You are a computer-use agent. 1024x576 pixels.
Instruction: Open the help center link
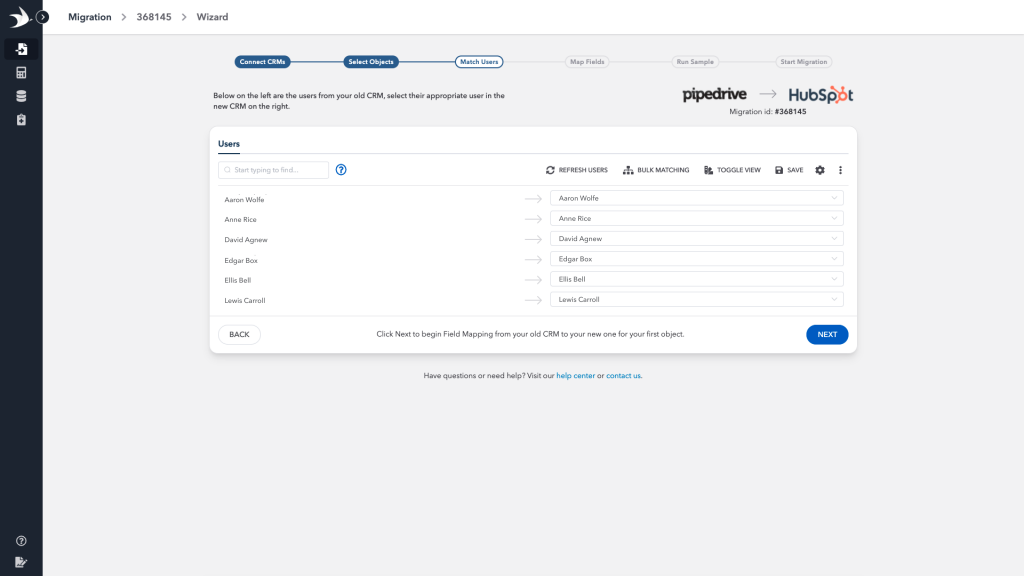(575, 376)
